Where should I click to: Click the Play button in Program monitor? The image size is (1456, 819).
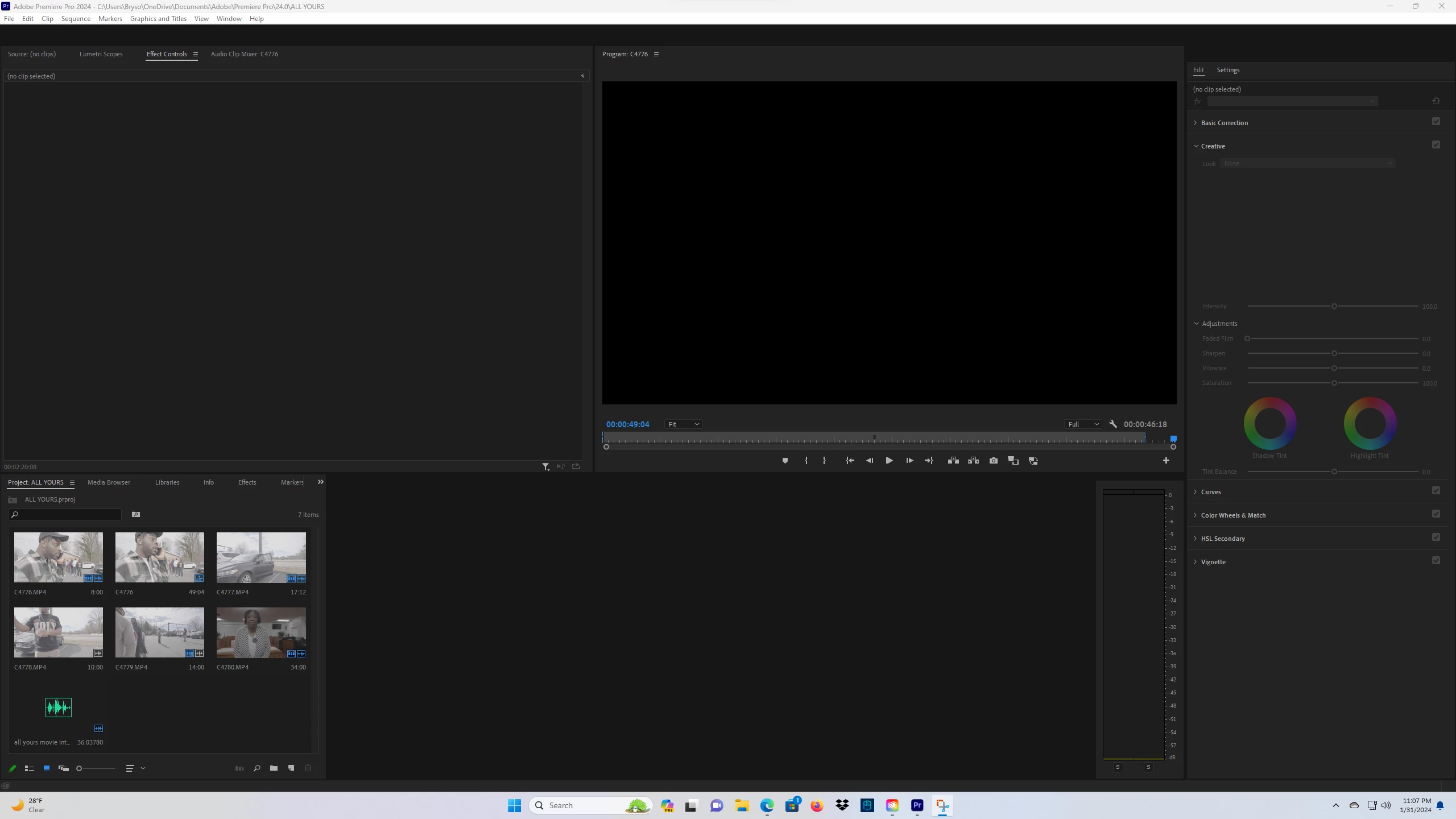point(889,461)
